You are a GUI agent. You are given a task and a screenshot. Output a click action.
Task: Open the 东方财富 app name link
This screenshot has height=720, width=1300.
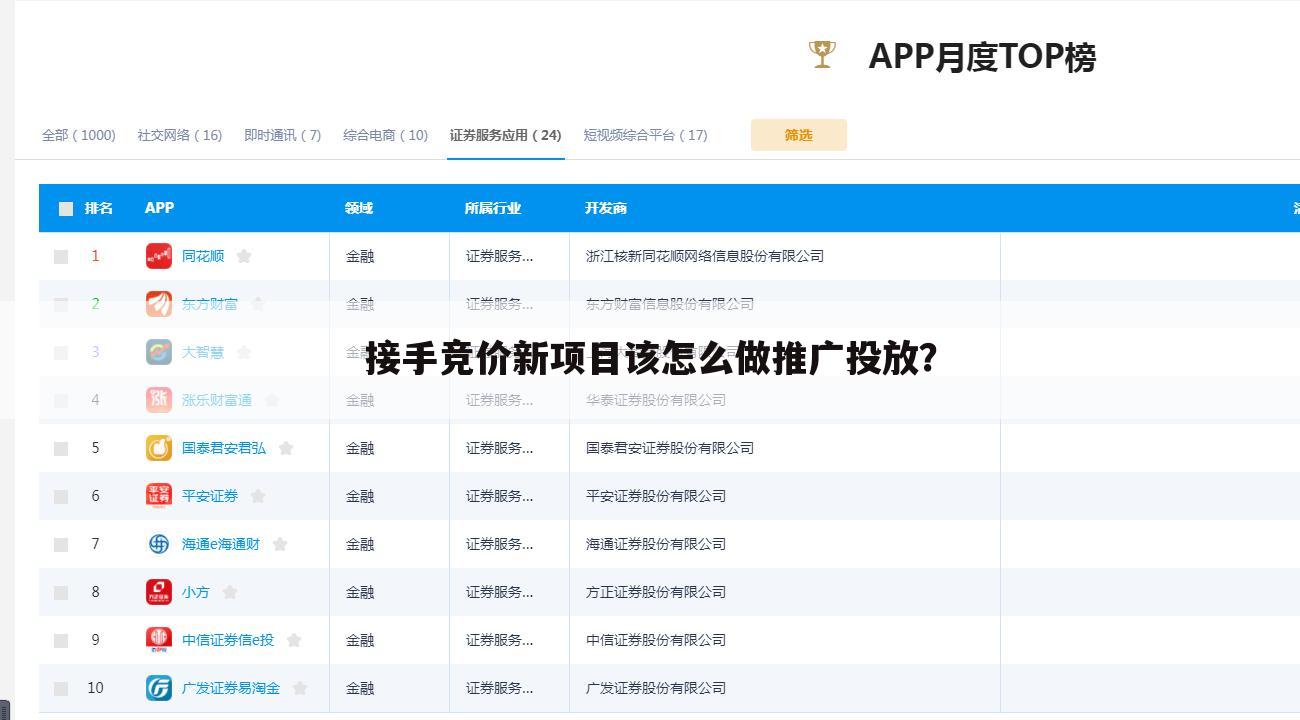pos(209,304)
